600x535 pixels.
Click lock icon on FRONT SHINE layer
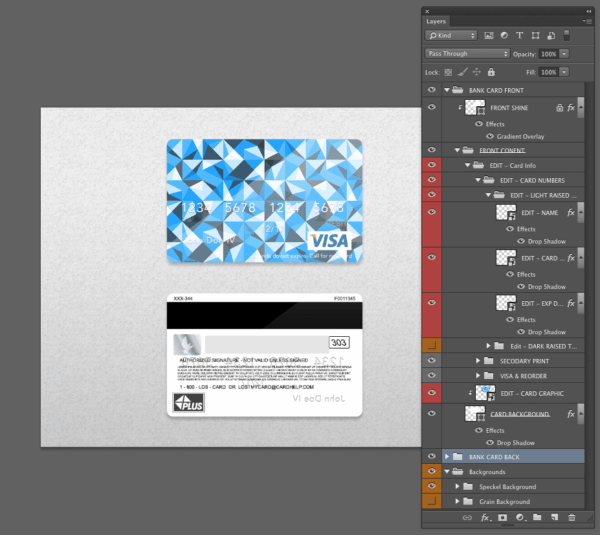[559, 108]
